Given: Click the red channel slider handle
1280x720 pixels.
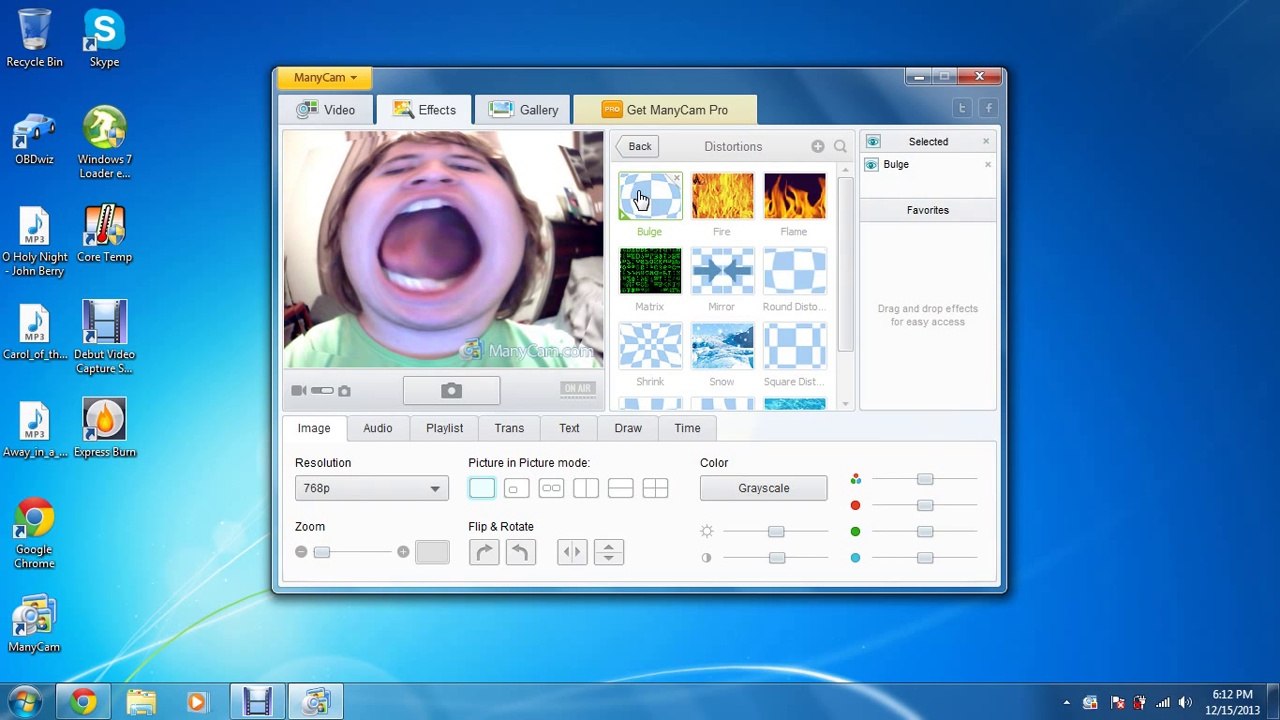Looking at the screenshot, I should pos(925,506).
